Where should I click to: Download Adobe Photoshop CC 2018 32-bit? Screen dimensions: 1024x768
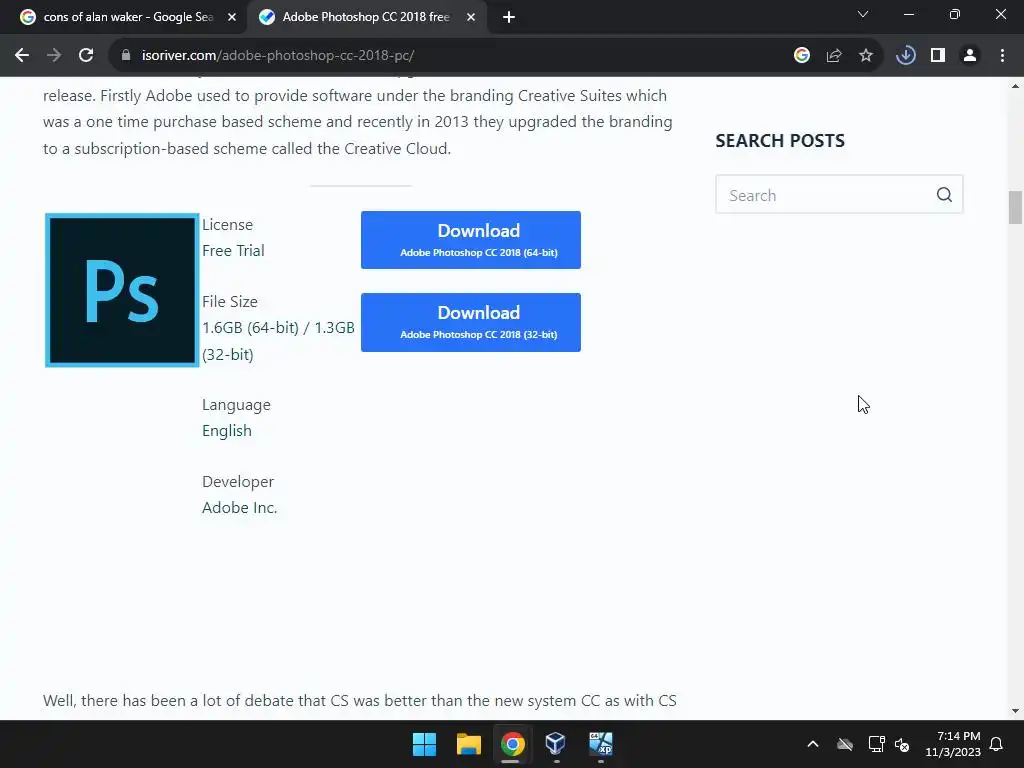471,322
